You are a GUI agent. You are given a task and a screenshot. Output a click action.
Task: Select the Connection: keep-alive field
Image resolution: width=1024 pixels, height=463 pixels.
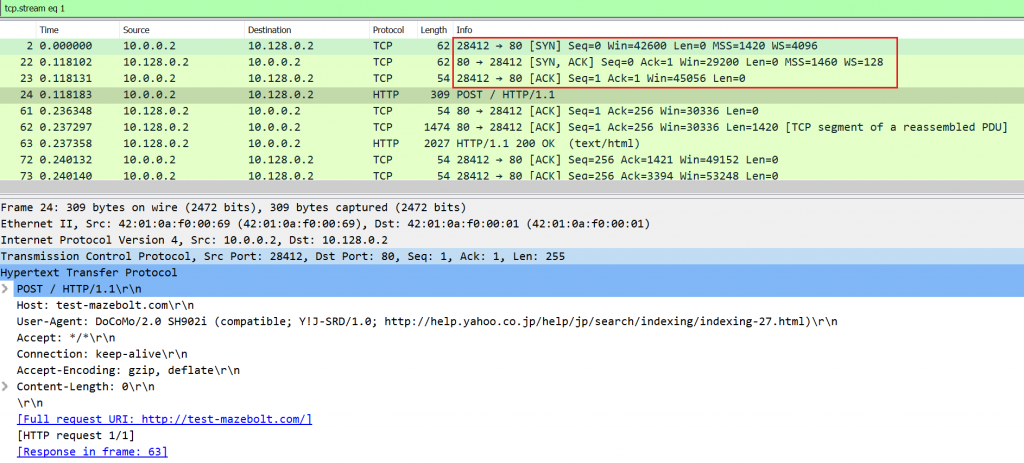coord(102,354)
